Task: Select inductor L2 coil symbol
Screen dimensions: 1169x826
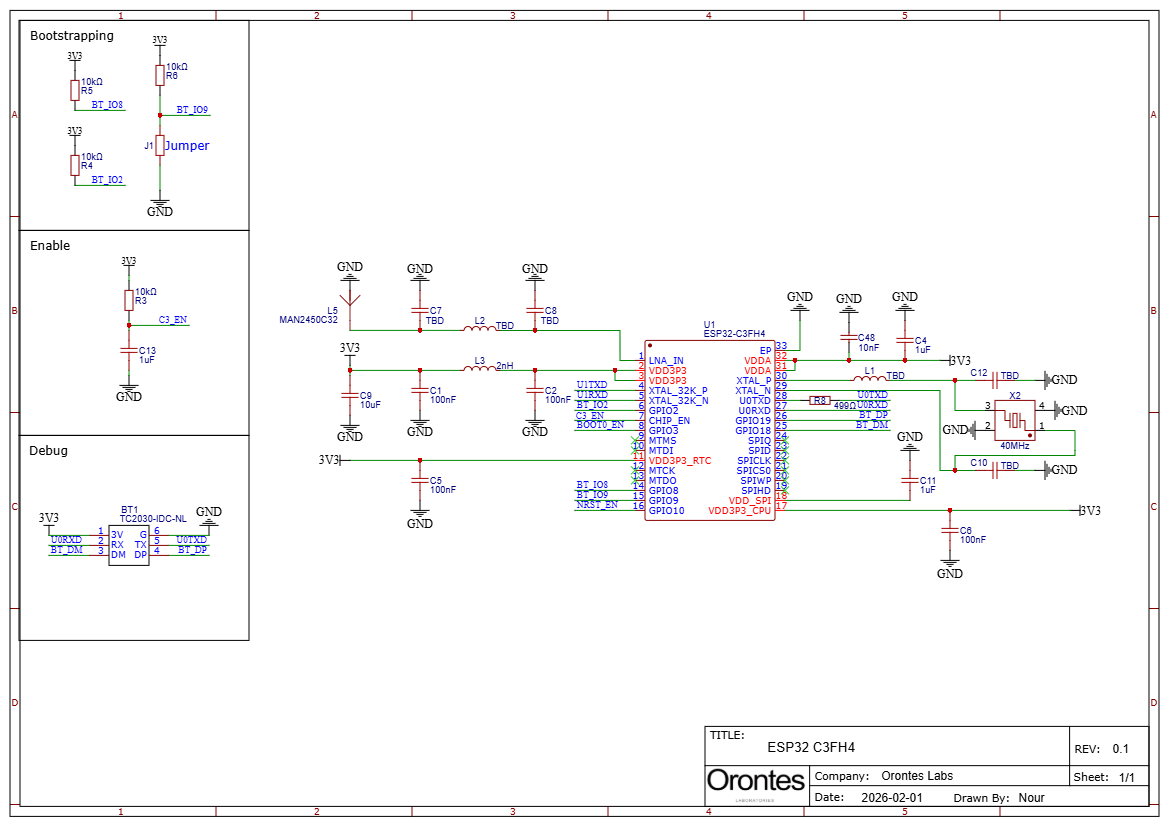Action: 479,328
